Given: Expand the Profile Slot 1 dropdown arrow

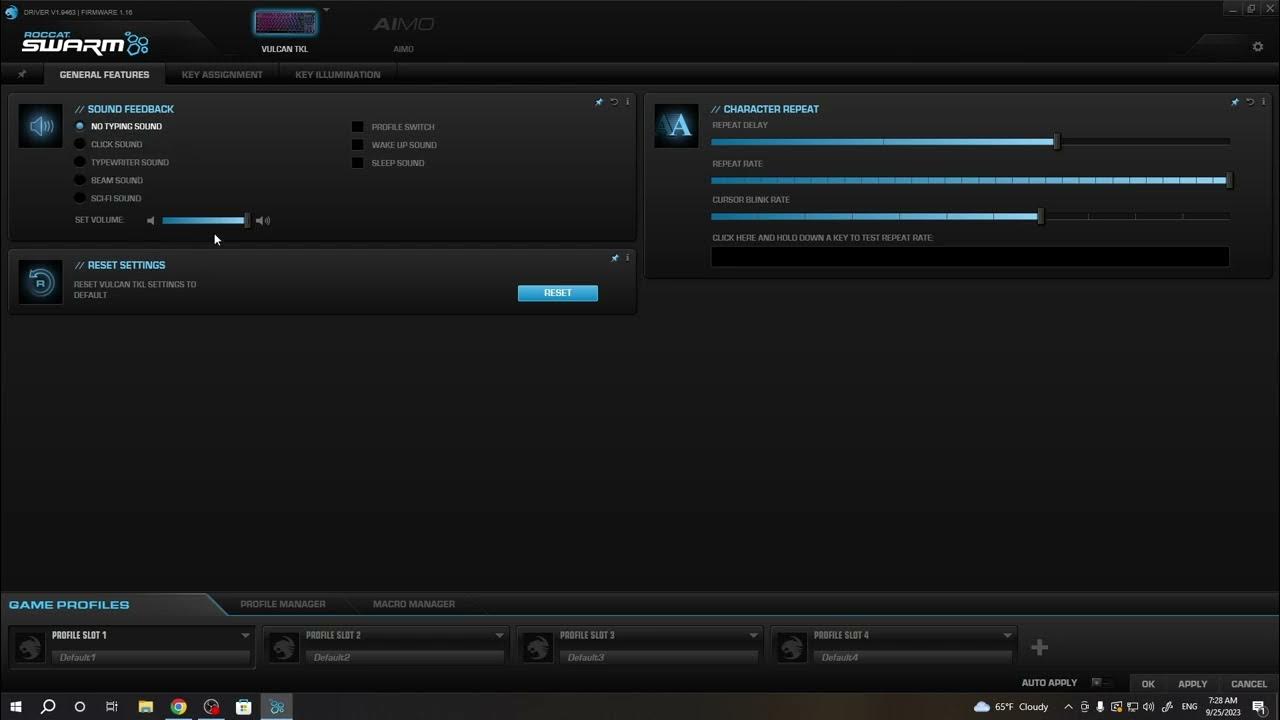Looking at the screenshot, I should [x=245, y=635].
